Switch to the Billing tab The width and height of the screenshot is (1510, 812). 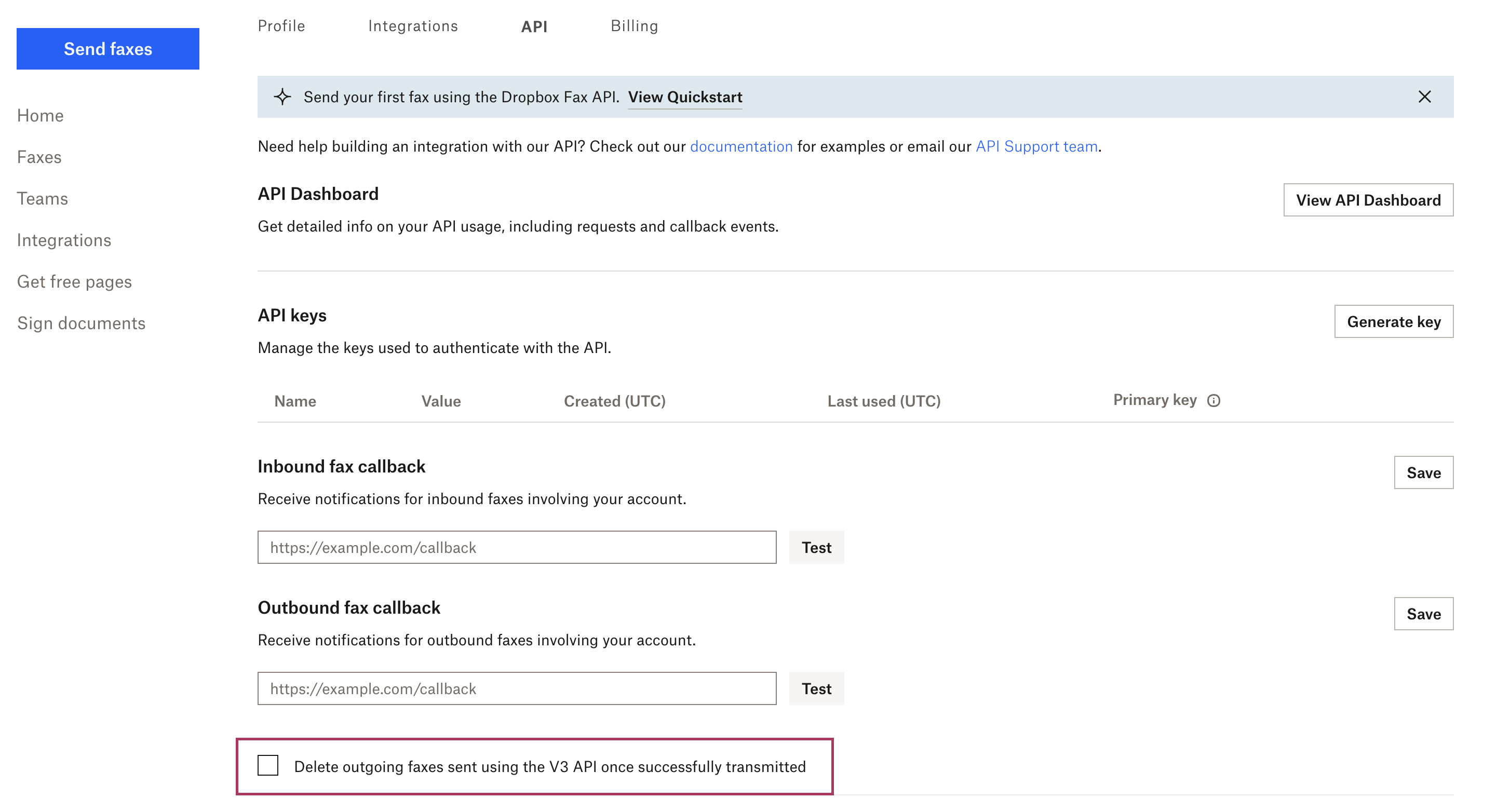point(634,25)
